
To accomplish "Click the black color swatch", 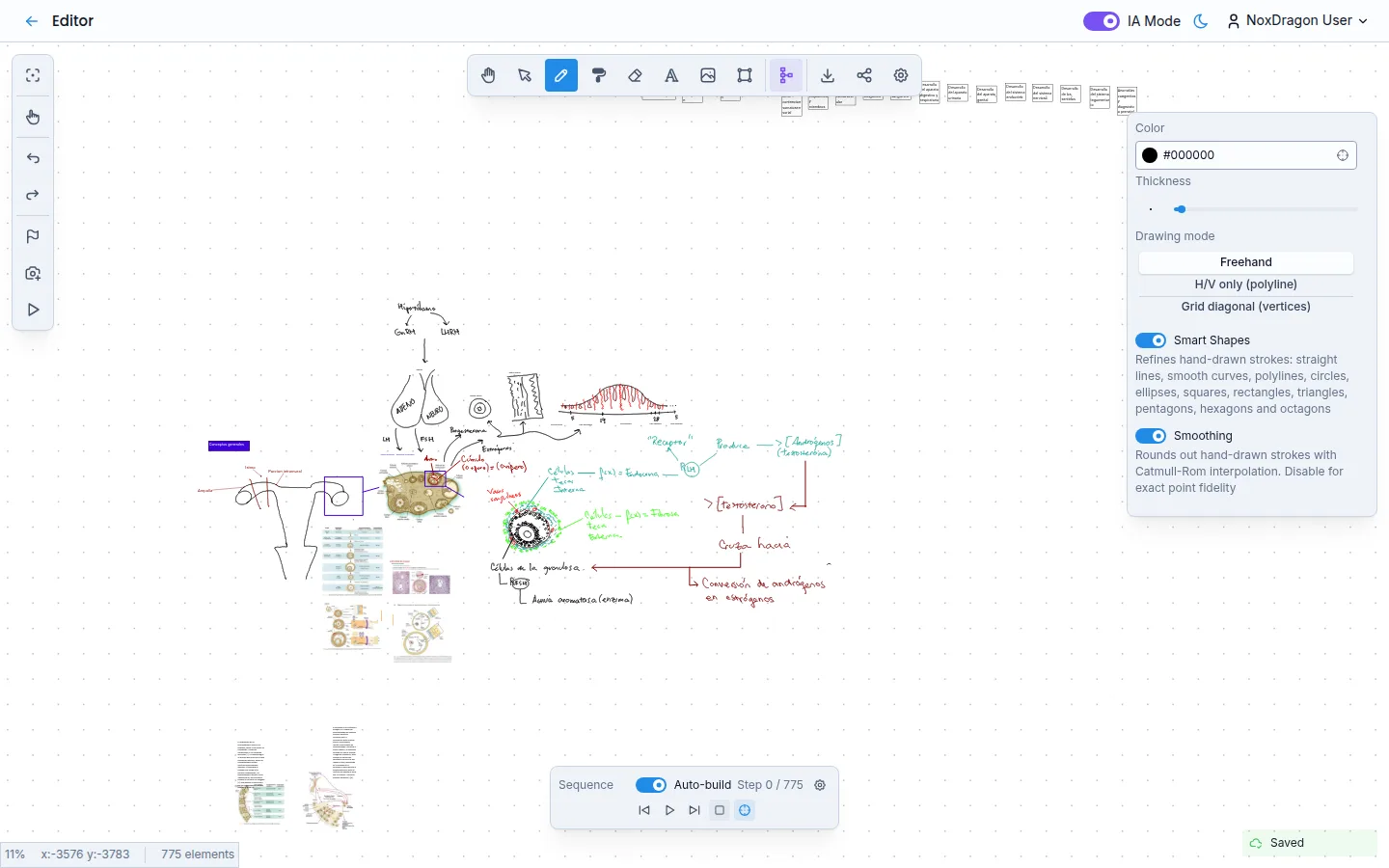I will [x=1150, y=155].
